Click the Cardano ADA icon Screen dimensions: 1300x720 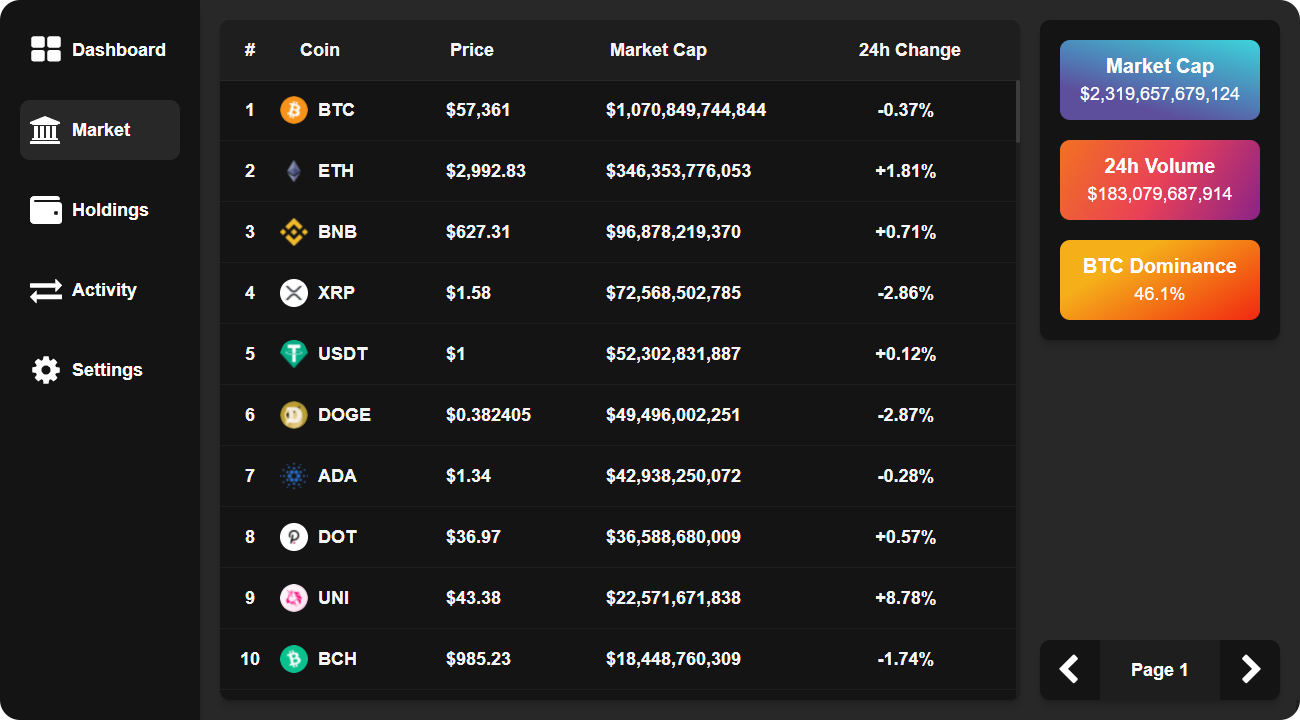(294, 476)
